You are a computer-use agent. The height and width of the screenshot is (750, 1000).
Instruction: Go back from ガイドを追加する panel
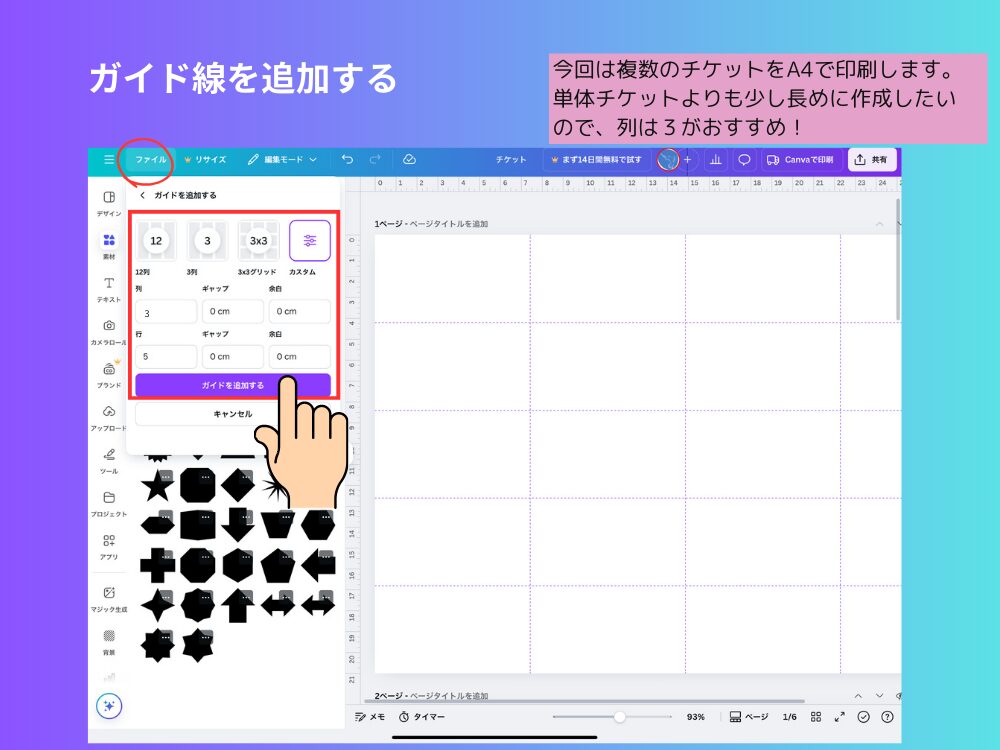coord(142,198)
